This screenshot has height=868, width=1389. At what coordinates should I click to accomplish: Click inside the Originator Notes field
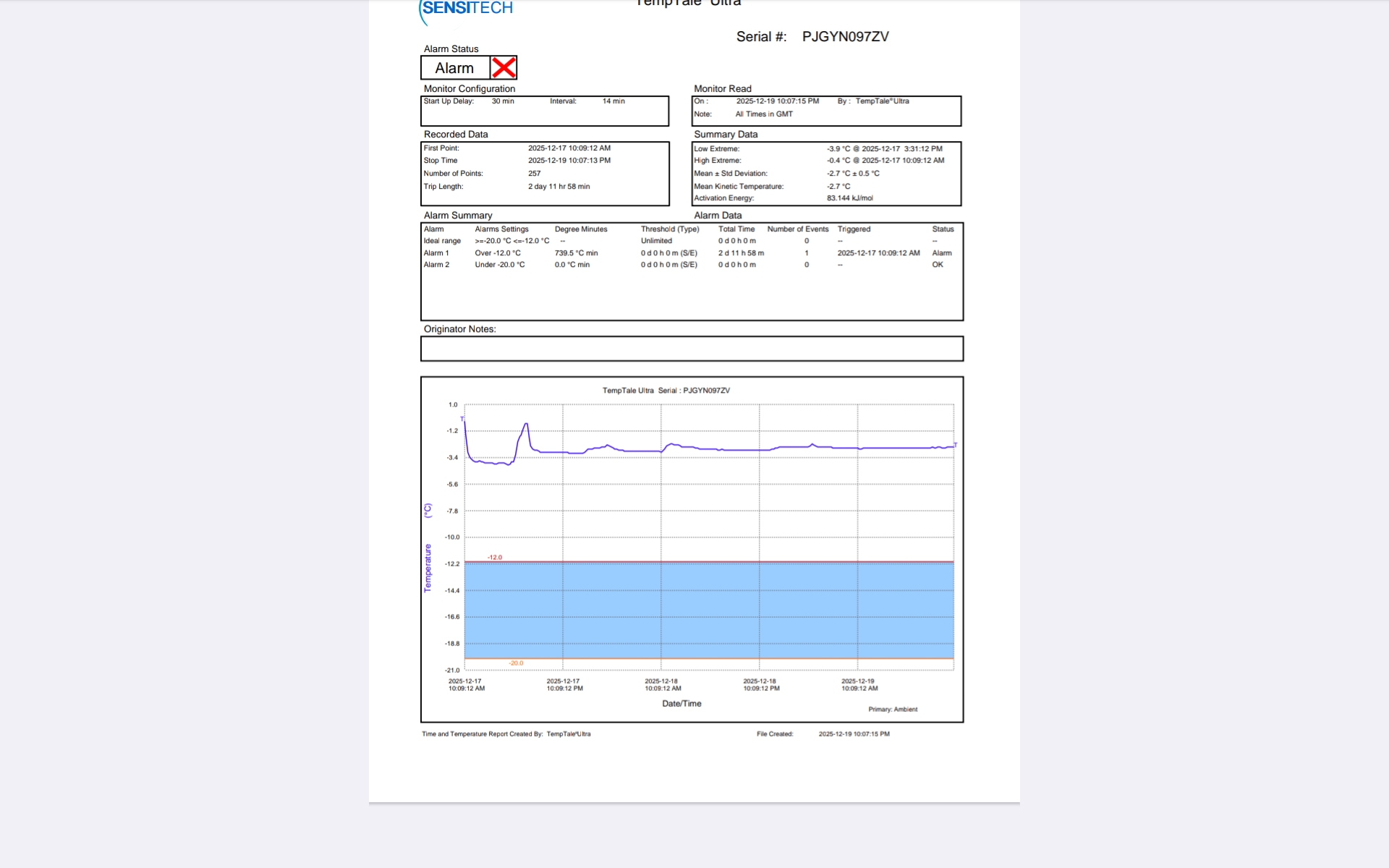(692, 349)
